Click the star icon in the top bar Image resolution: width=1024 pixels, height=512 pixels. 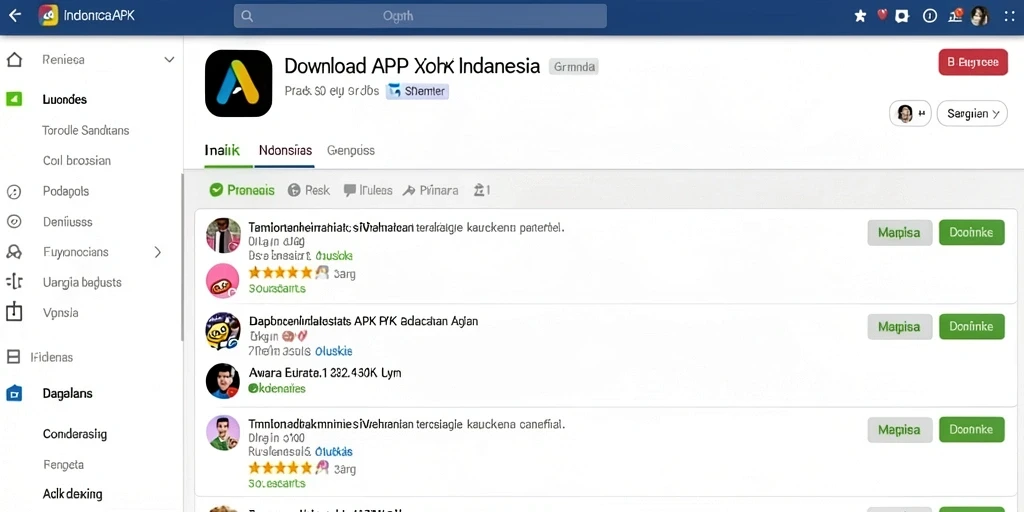860,16
